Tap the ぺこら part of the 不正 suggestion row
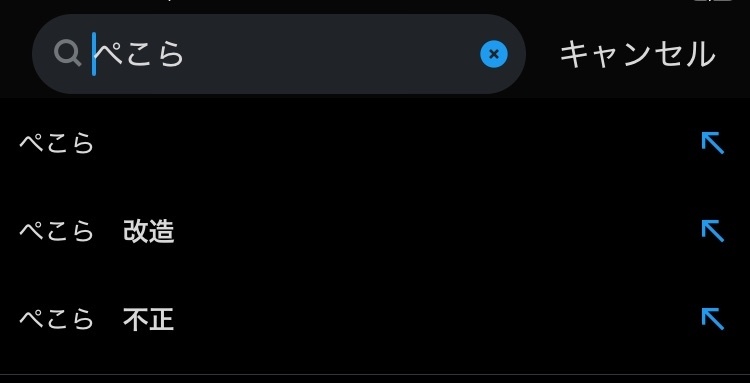750x383 pixels. 56,319
